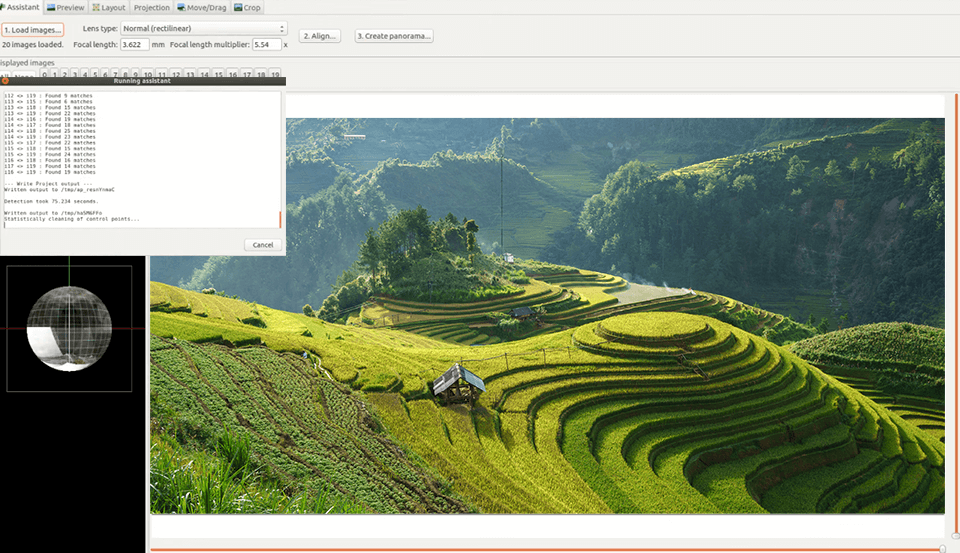The image size is (960, 553).
Task: Select the Move/Drag tab
Action: 202,7
